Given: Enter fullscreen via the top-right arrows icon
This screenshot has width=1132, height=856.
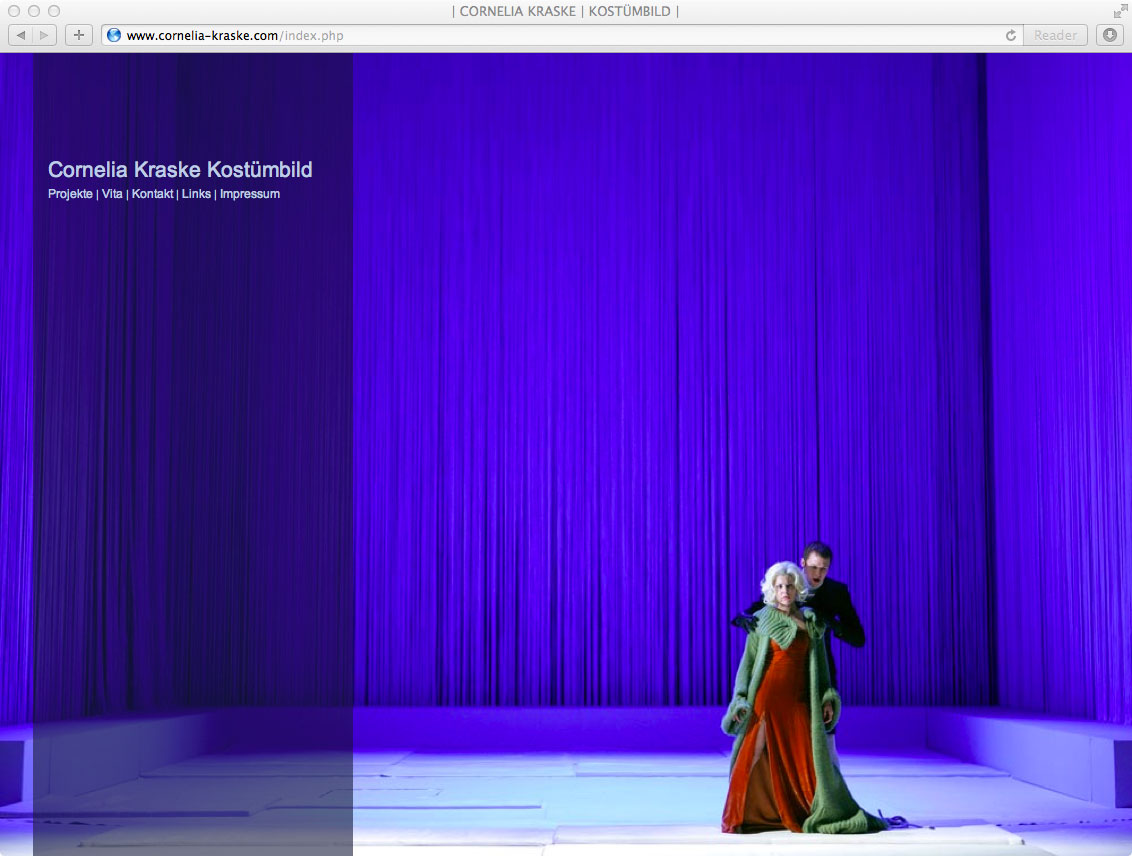Looking at the screenshot, I should (x=1119, y=12).
